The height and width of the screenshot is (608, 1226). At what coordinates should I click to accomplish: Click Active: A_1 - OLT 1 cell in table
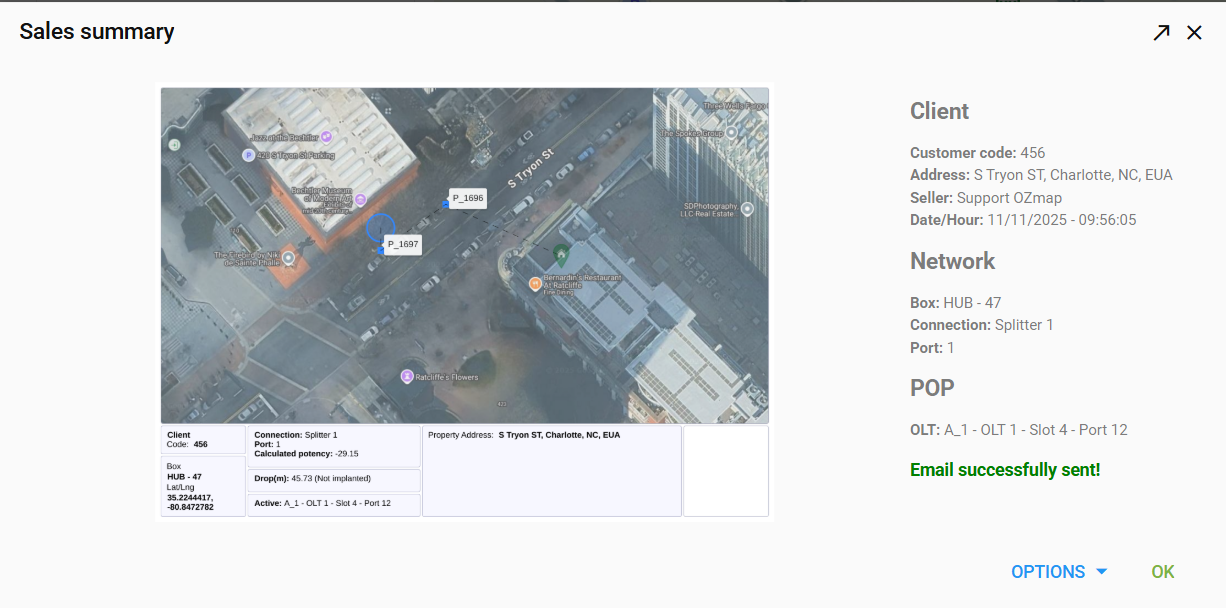(334, 504)
